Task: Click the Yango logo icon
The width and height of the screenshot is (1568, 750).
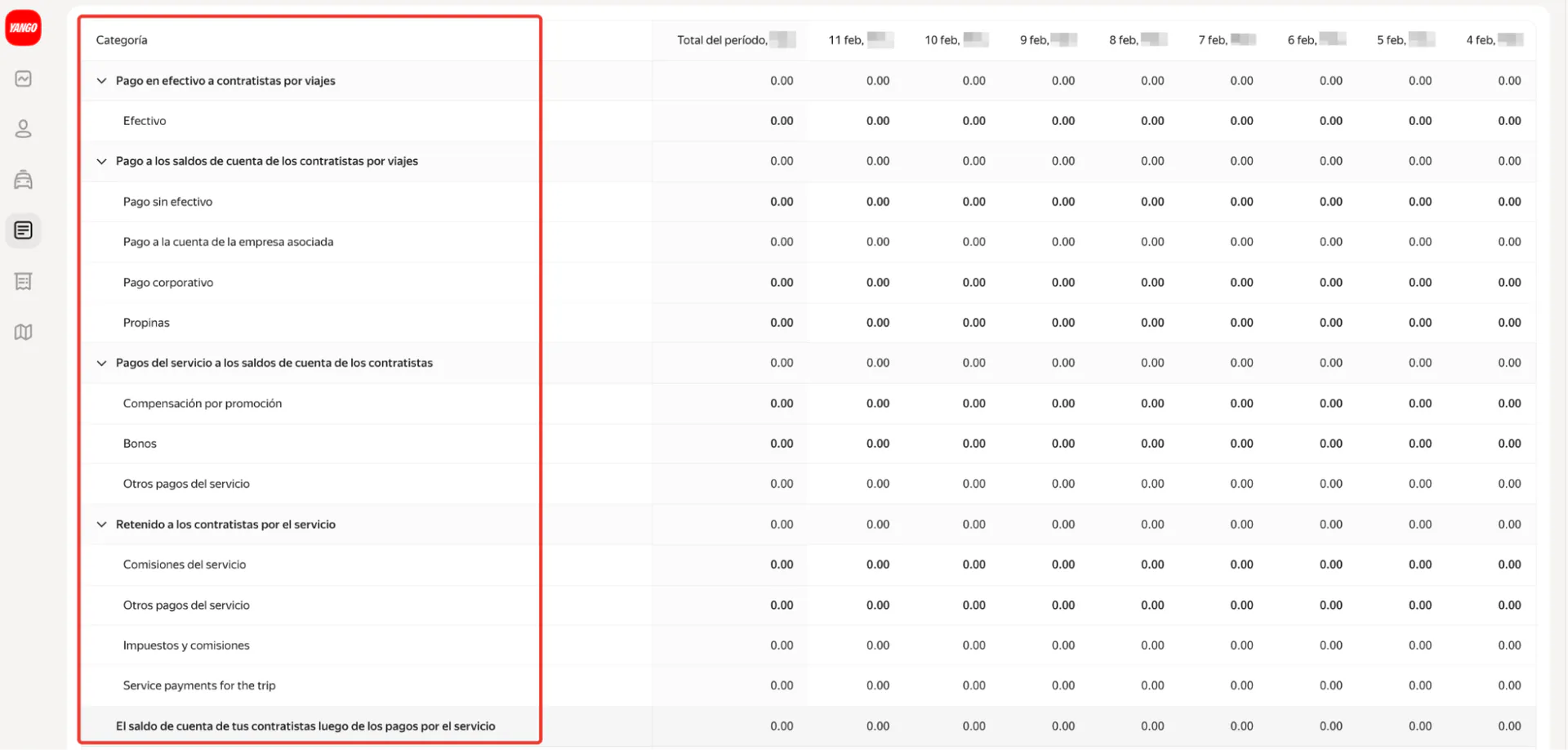Action: click(23, 28)
